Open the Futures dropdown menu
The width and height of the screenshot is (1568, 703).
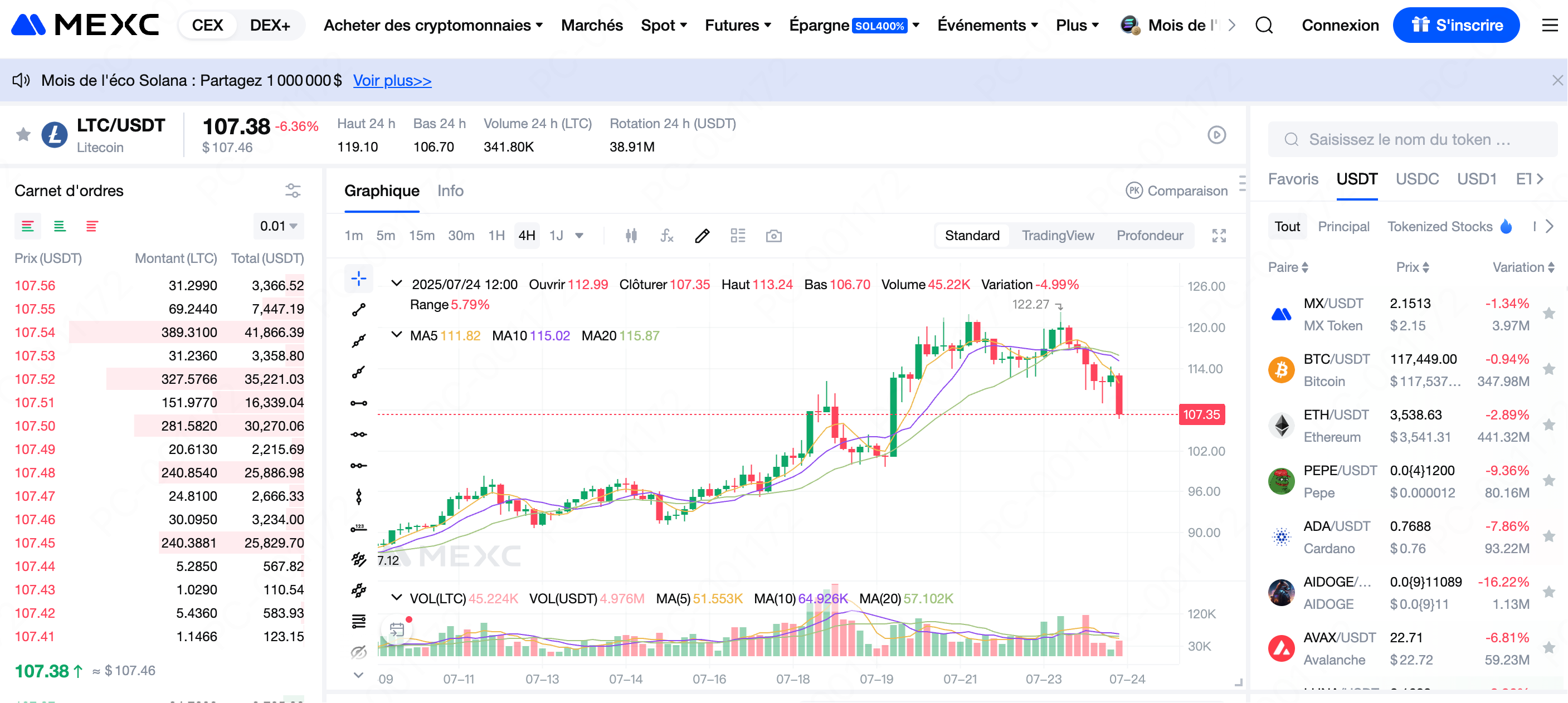click(x=738, y=25)
